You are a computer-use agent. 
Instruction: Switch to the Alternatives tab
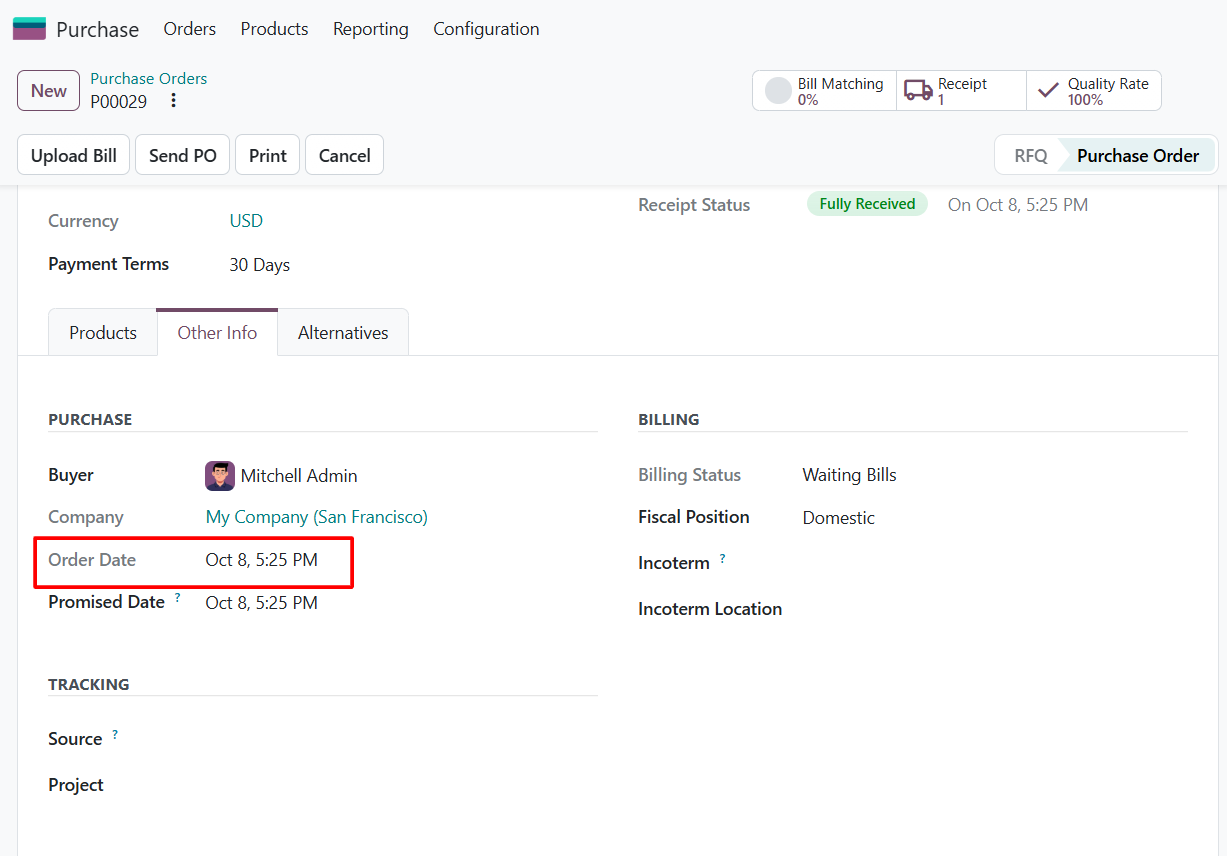pos(343,333)
